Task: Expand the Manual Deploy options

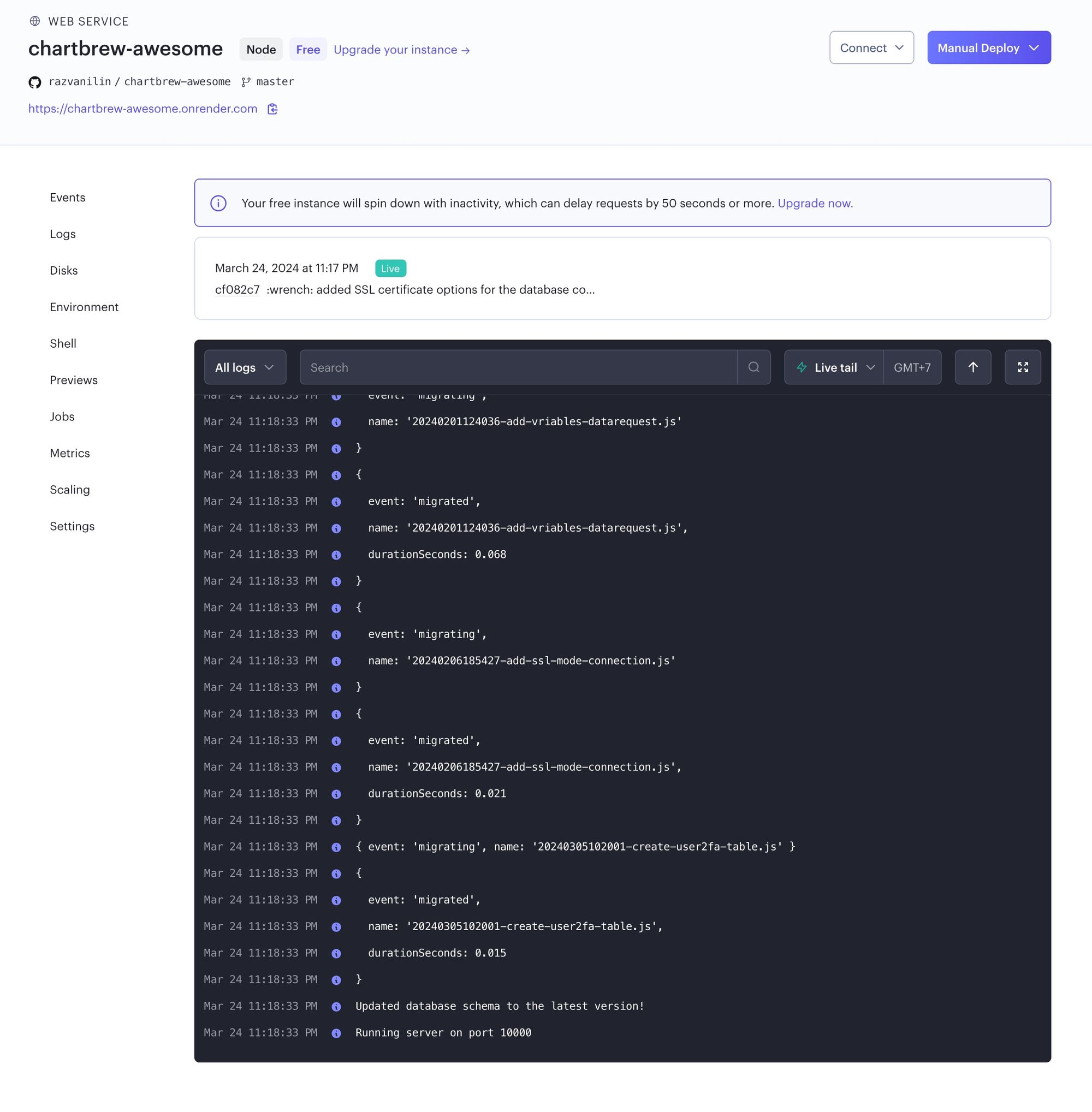Action: pos(988,47)
